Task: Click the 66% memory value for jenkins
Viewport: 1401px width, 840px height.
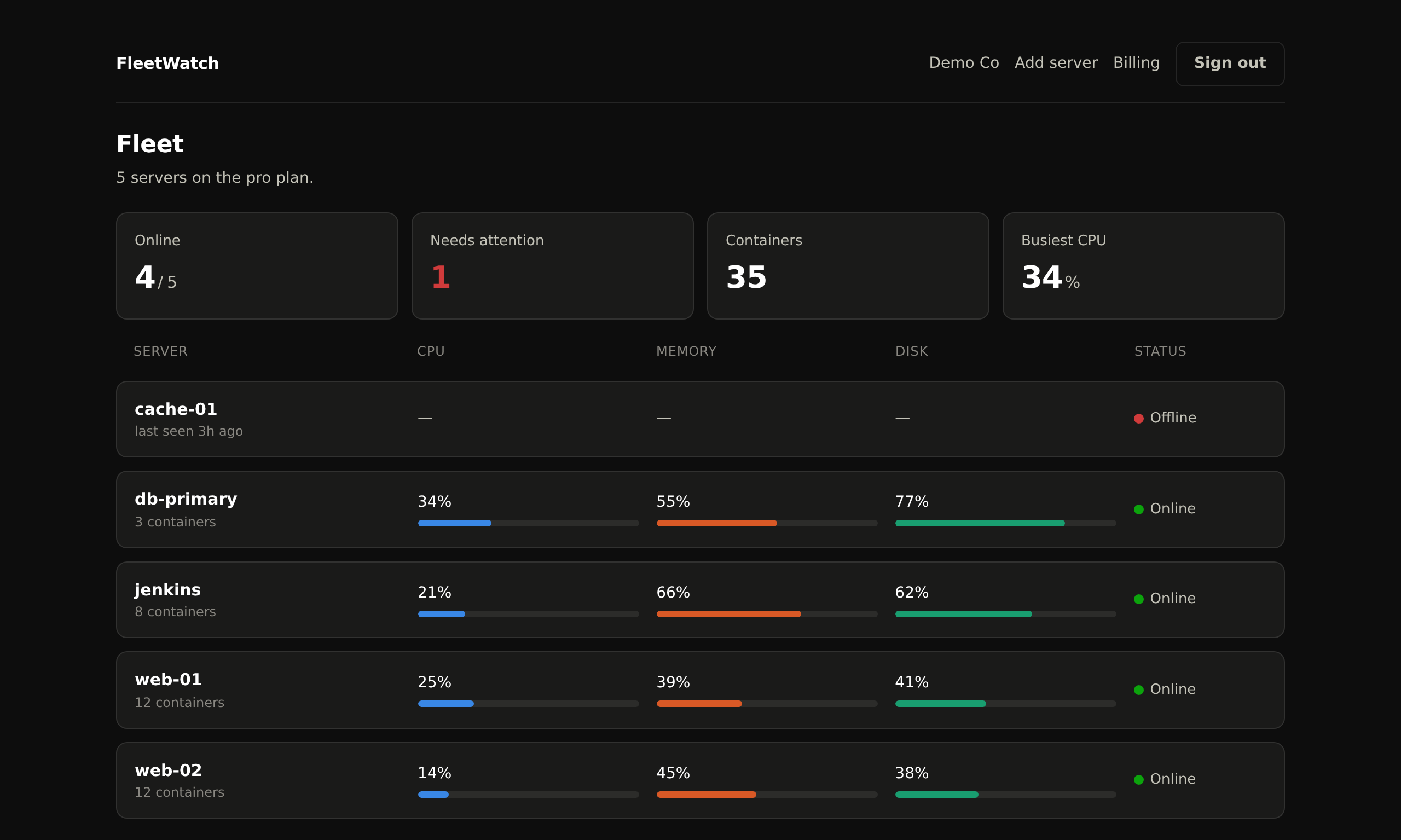Action: tap(673, 593)
